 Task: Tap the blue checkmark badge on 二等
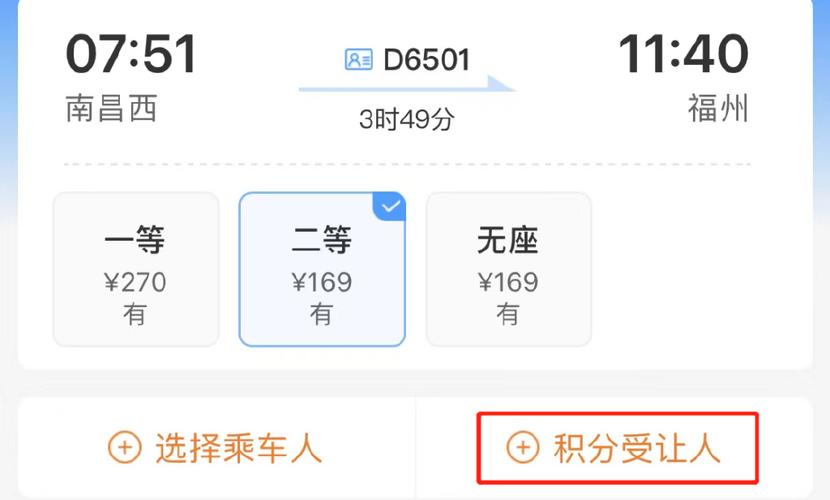pos(390,206)
